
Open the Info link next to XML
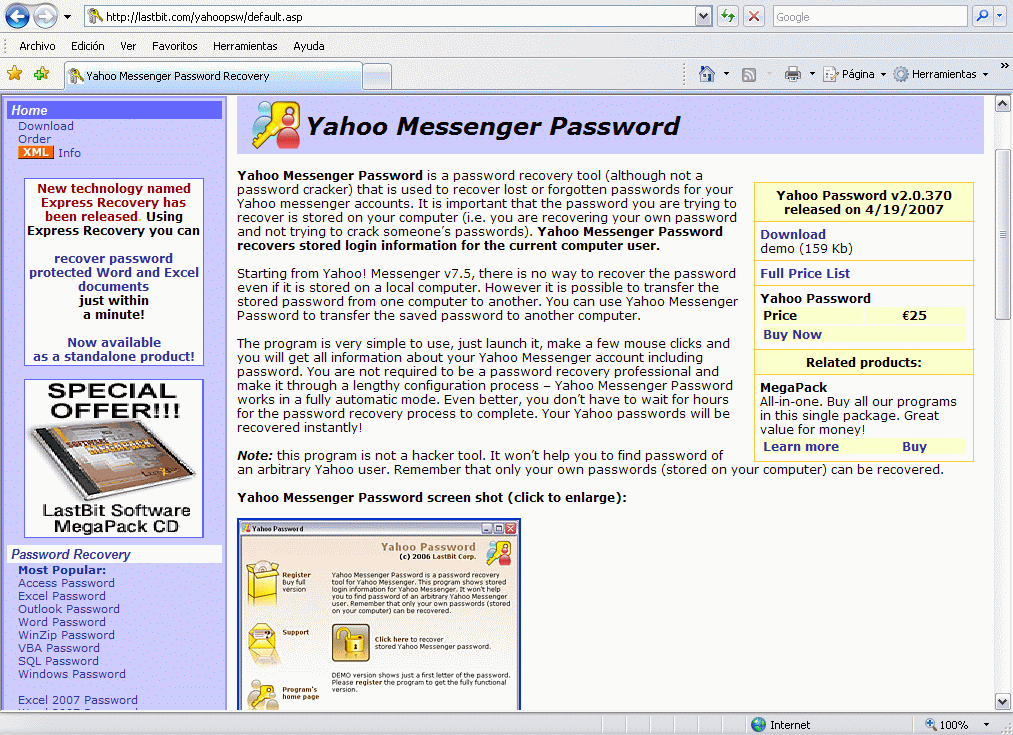tap(69, 153)
